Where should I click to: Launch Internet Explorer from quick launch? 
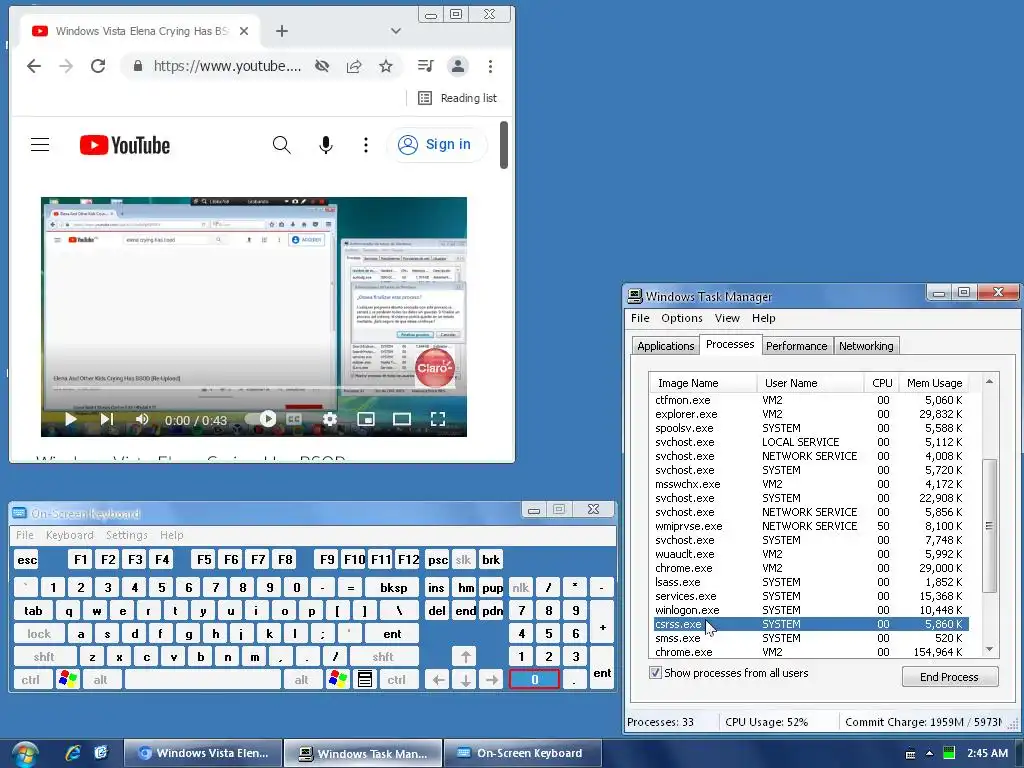pos(72,753)
